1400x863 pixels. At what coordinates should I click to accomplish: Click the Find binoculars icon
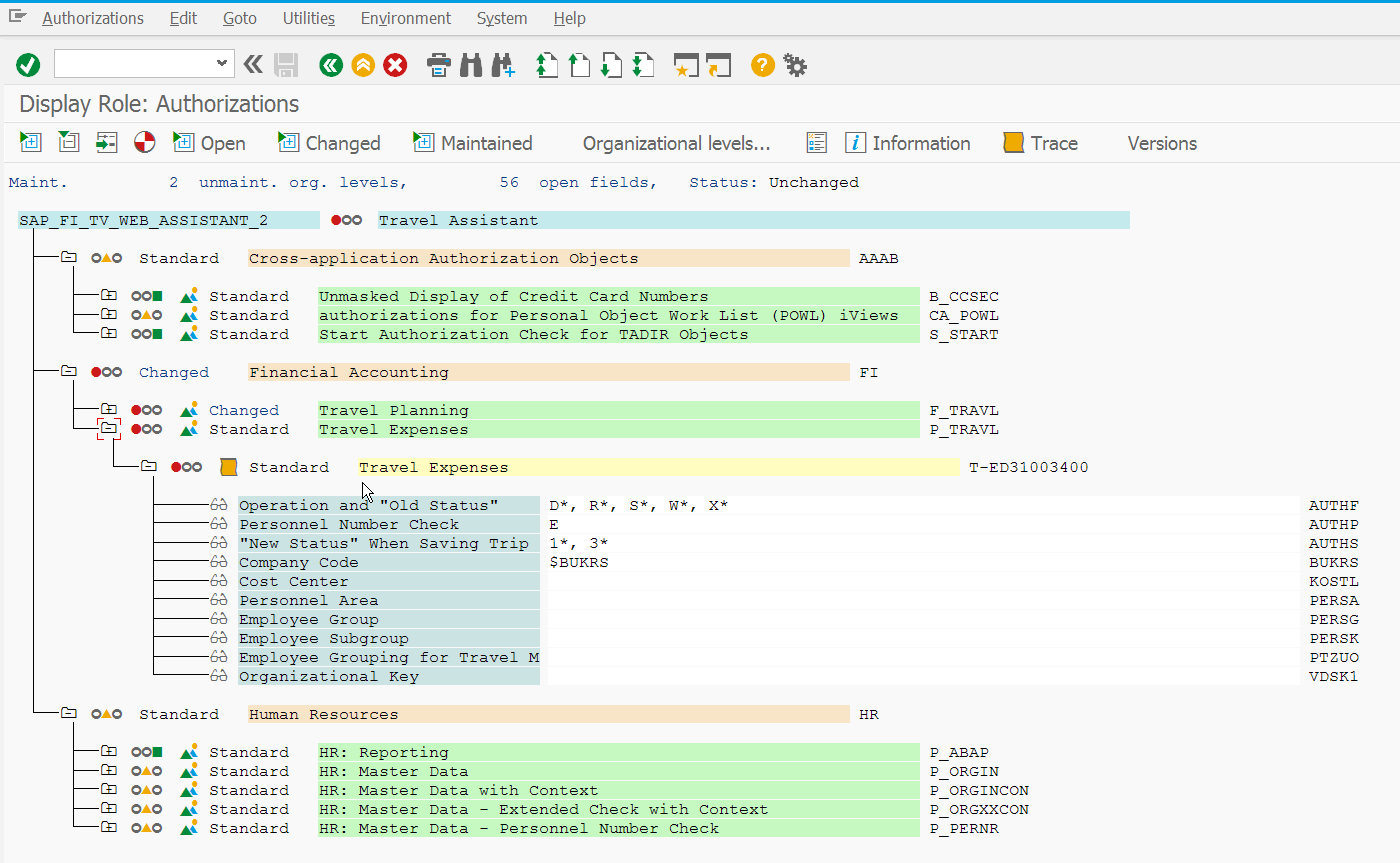click(x=471, y=66)
